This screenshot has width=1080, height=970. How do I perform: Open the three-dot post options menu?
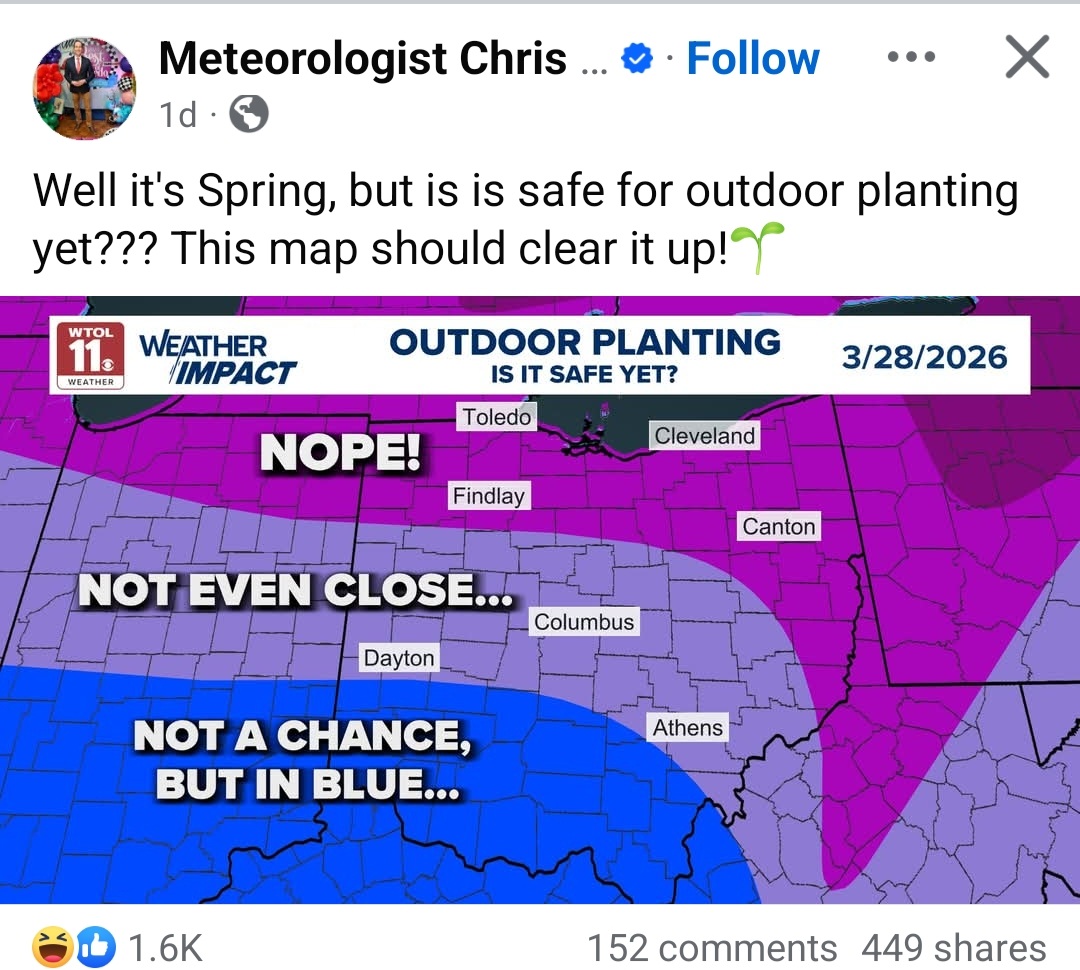(x=912, y=57)
